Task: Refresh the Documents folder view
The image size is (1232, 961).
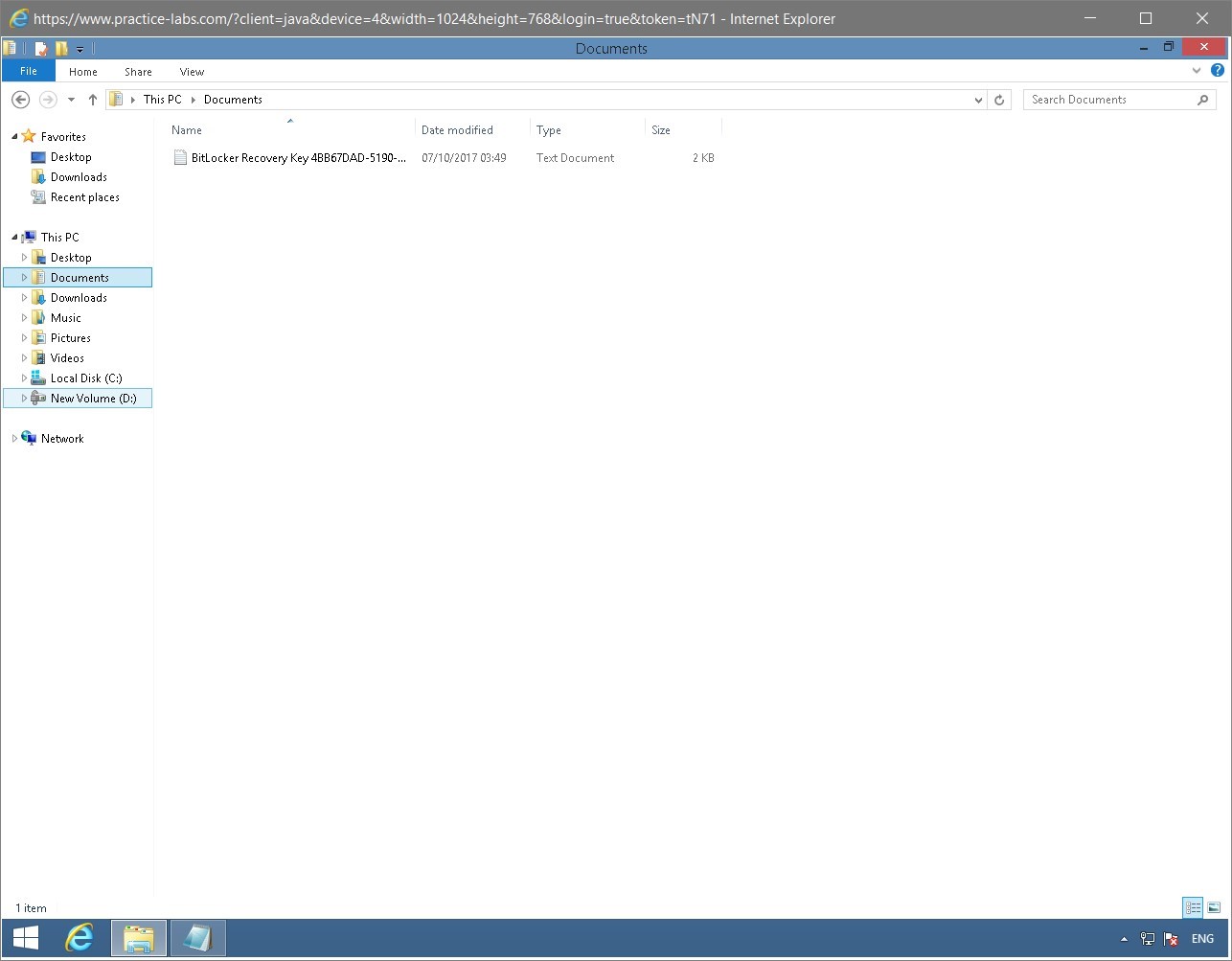Action: pos(999,99)
